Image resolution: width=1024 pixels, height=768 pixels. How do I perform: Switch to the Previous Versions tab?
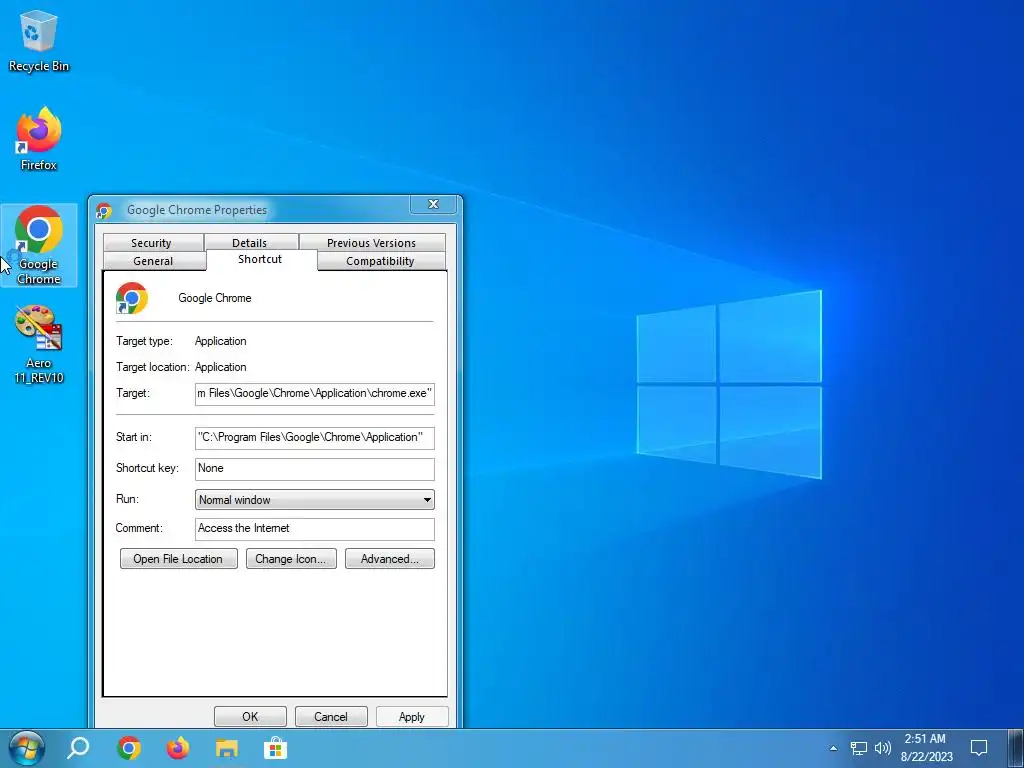click(x=372, y=242)
